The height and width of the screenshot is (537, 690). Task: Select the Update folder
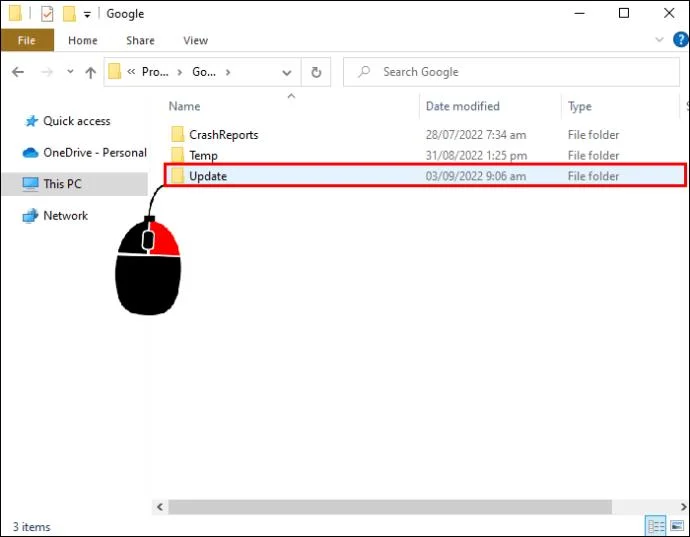point(425,176)
